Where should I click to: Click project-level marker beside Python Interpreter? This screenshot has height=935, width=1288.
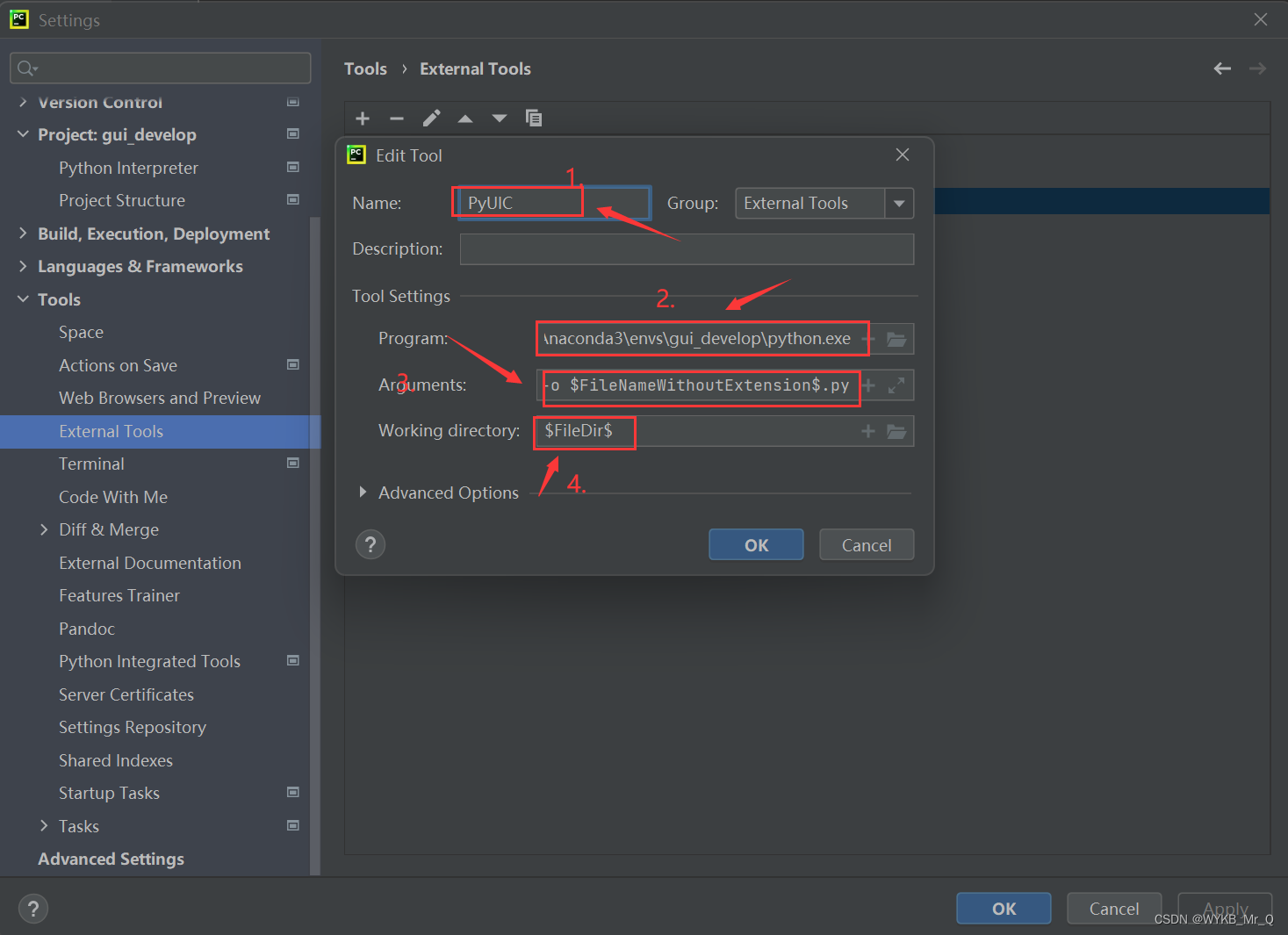coord(293,167)
